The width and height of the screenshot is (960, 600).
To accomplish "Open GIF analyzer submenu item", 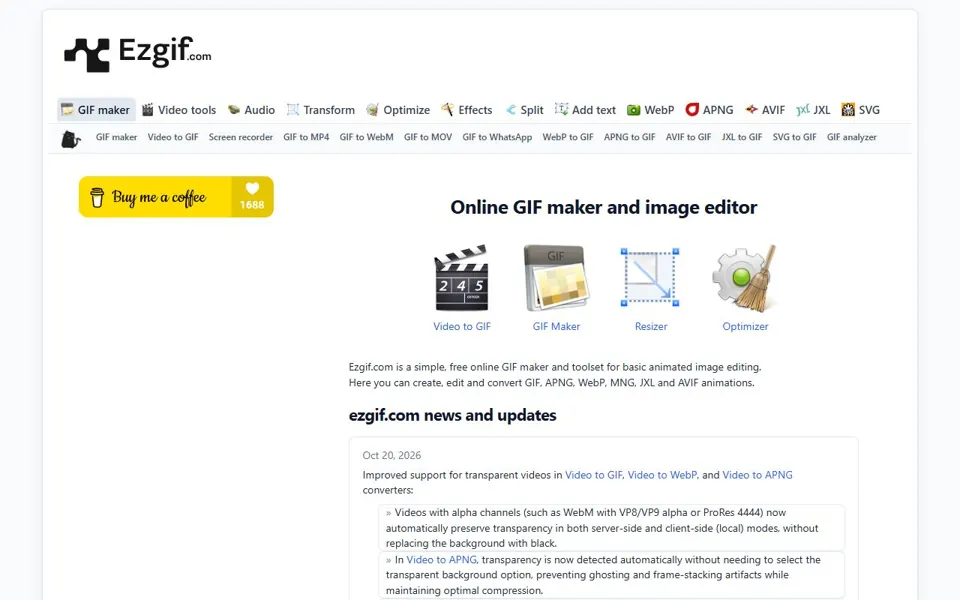I will pos(852,137).
